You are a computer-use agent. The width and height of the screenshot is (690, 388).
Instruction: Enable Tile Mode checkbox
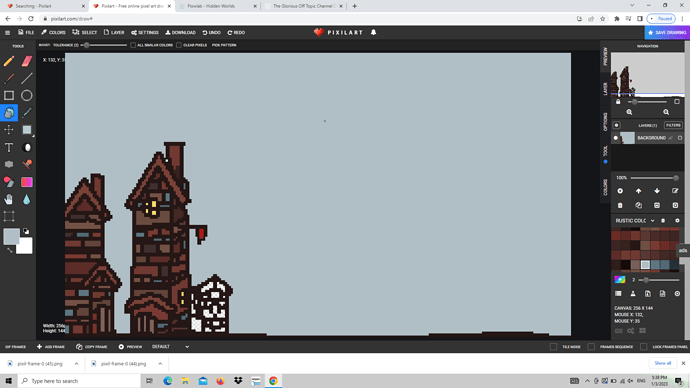(x=553, y=347)
